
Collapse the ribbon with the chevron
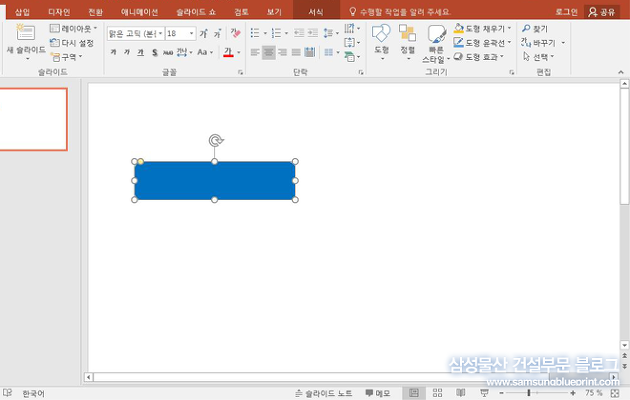[621, 72]
